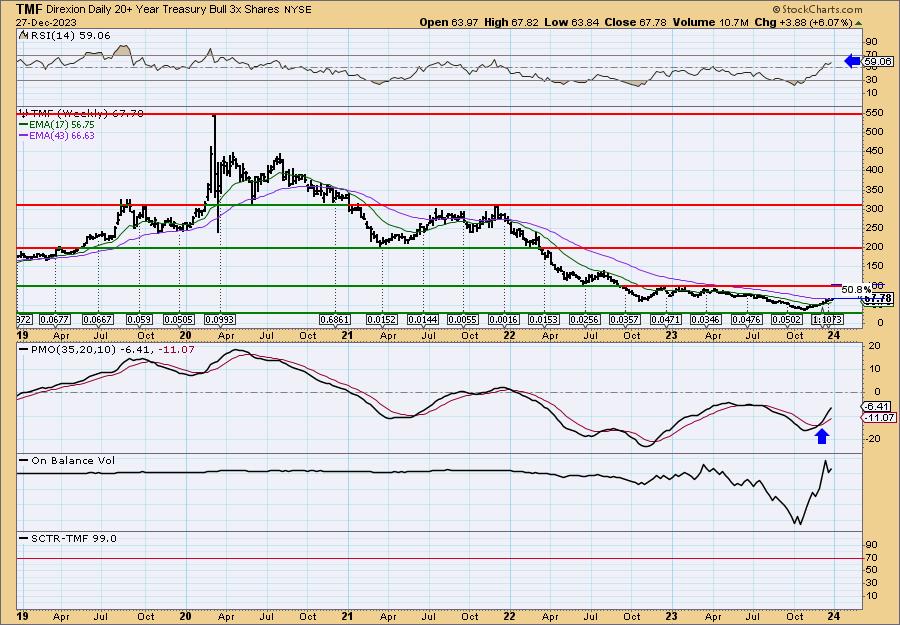Click the 22 year label on price panel axis
This screenshot has height=625, width=900.
click(509, 335)
